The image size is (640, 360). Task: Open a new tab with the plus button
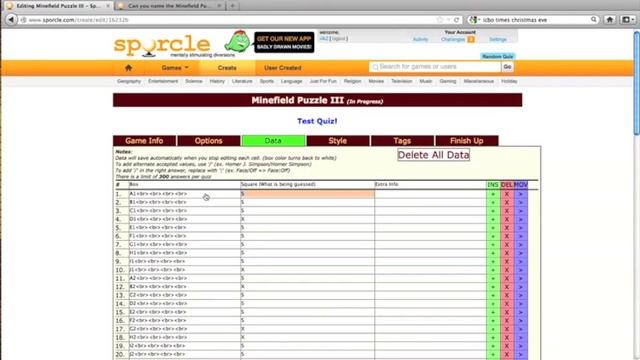tap(233, 6)
